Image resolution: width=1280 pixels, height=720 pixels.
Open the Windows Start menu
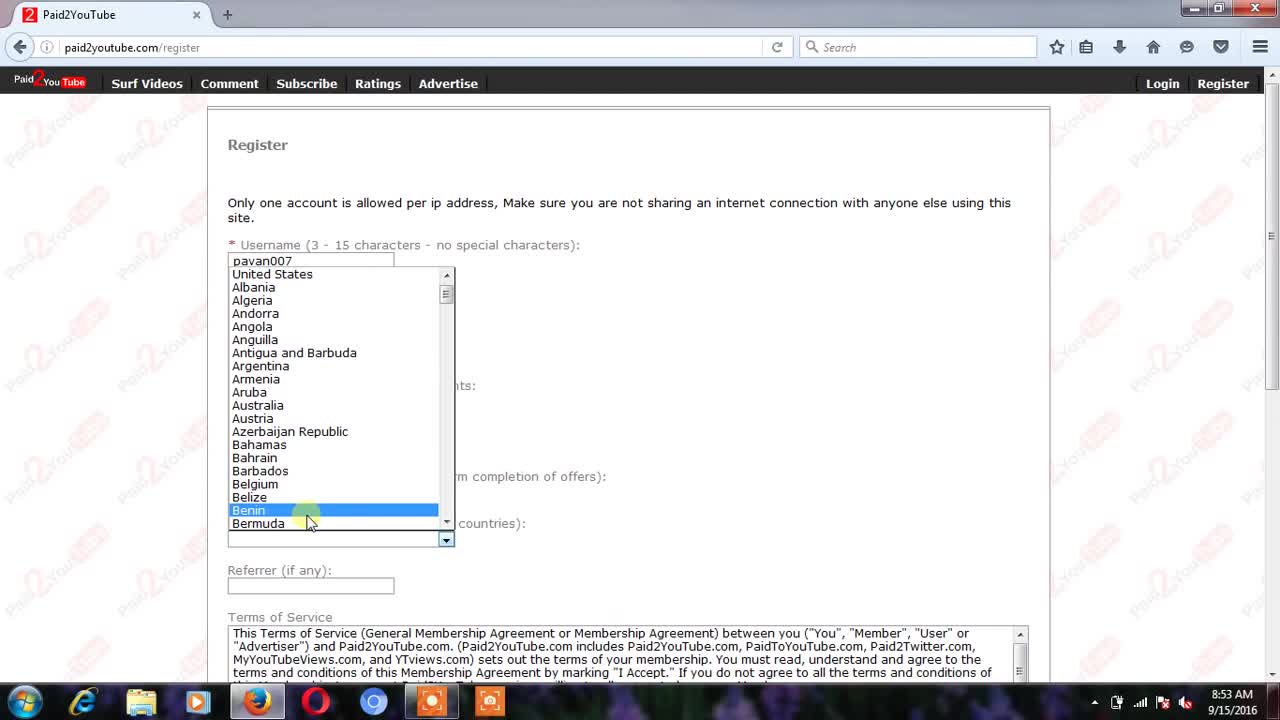click(24, 701)
